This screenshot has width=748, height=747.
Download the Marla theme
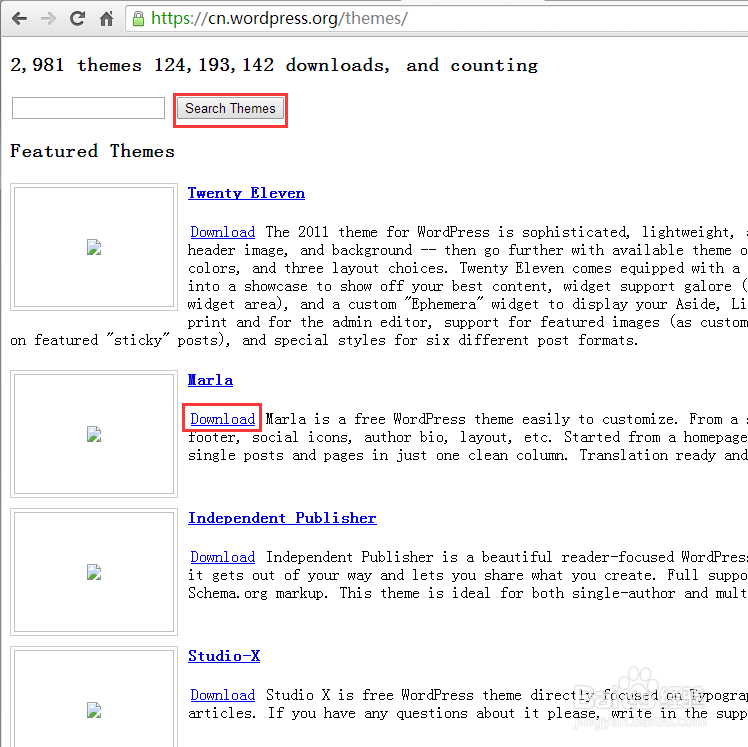pos(222,419)
